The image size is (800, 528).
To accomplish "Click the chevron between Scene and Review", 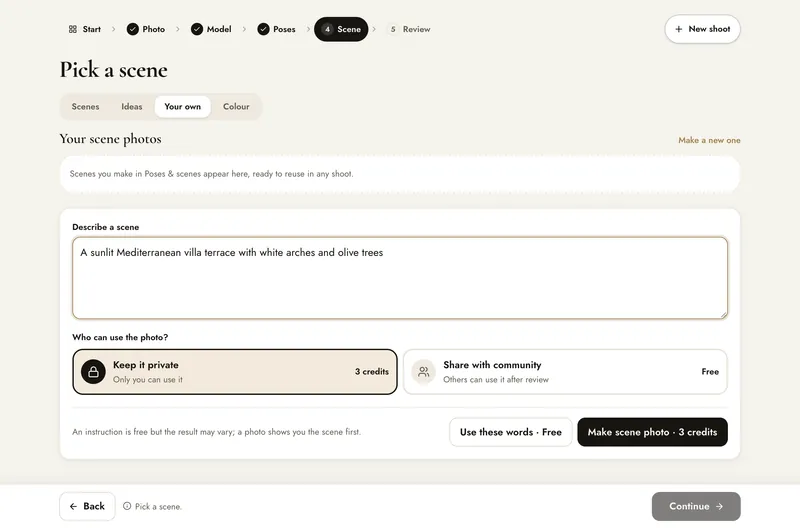I will click(374, 29).
